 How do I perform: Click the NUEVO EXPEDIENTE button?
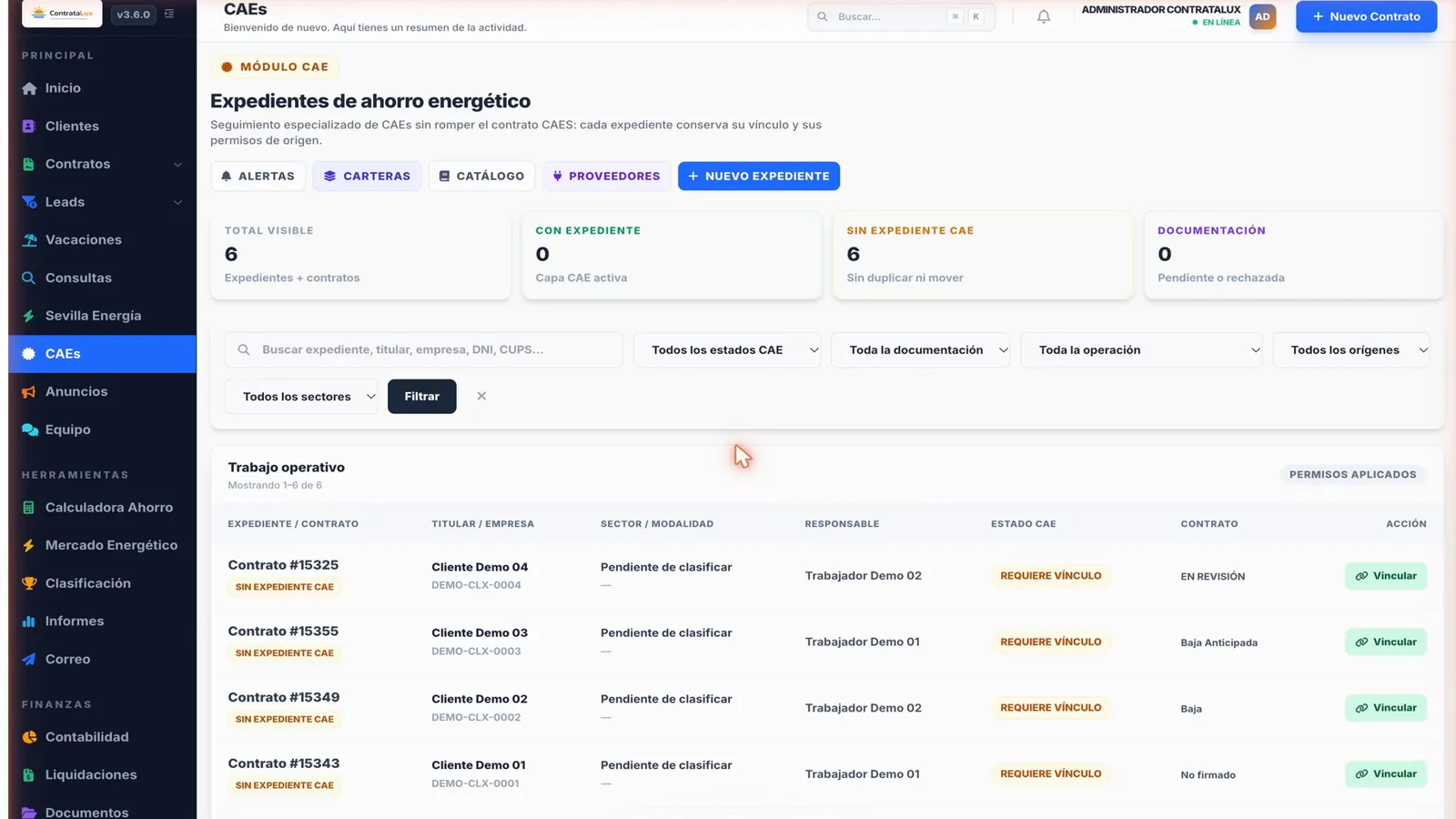pos(759,177)
